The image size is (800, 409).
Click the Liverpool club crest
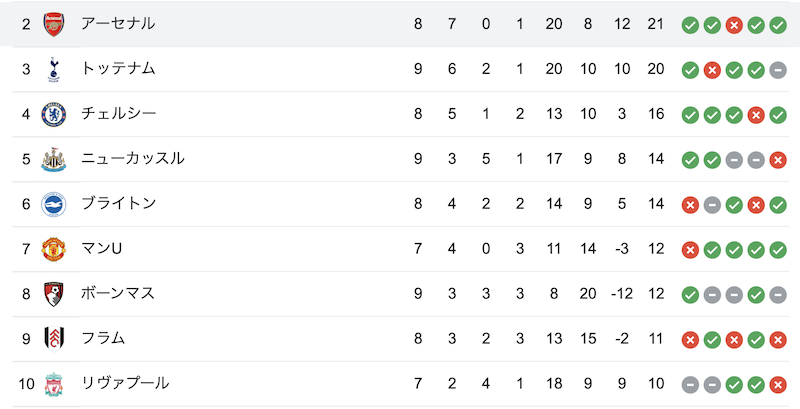54,384
